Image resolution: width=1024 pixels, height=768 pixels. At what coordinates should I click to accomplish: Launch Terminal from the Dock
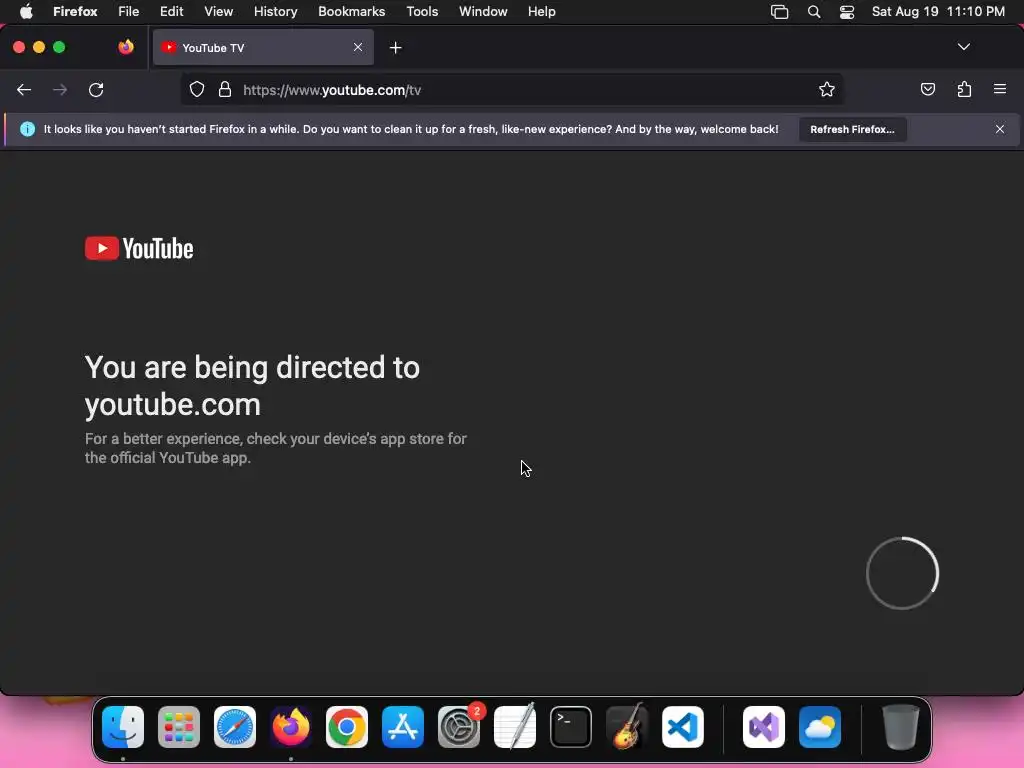(x=571, y=727)
